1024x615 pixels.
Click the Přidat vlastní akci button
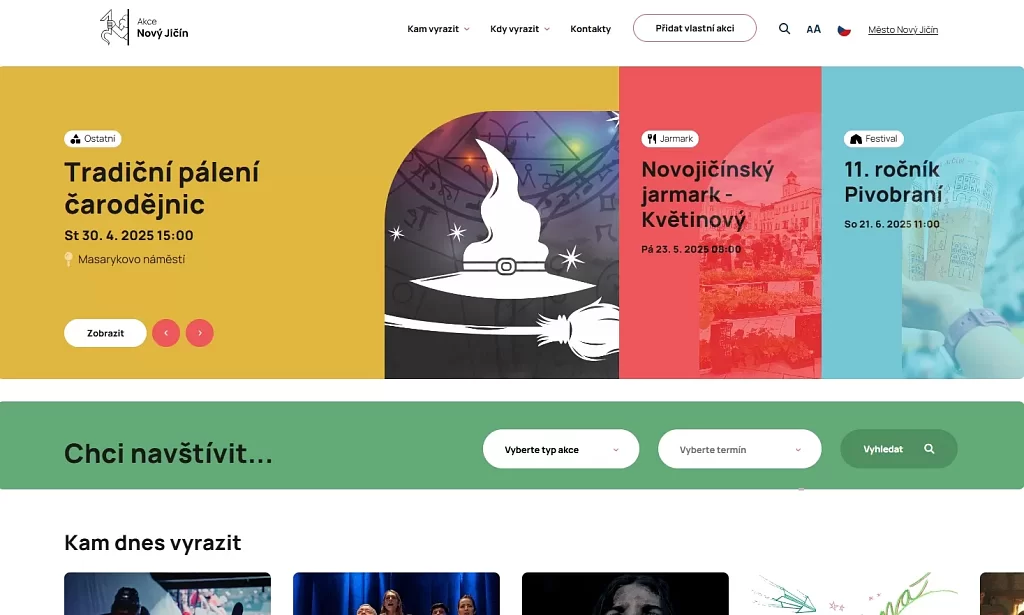[x=695, y=28]
